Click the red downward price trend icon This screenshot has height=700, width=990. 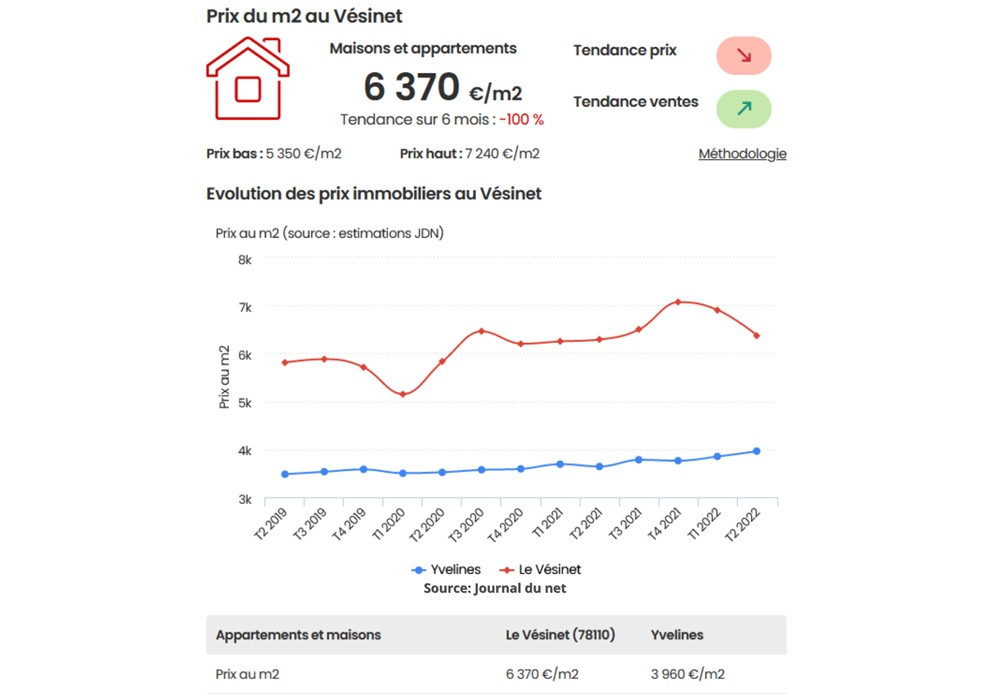(x=743, y=56)
